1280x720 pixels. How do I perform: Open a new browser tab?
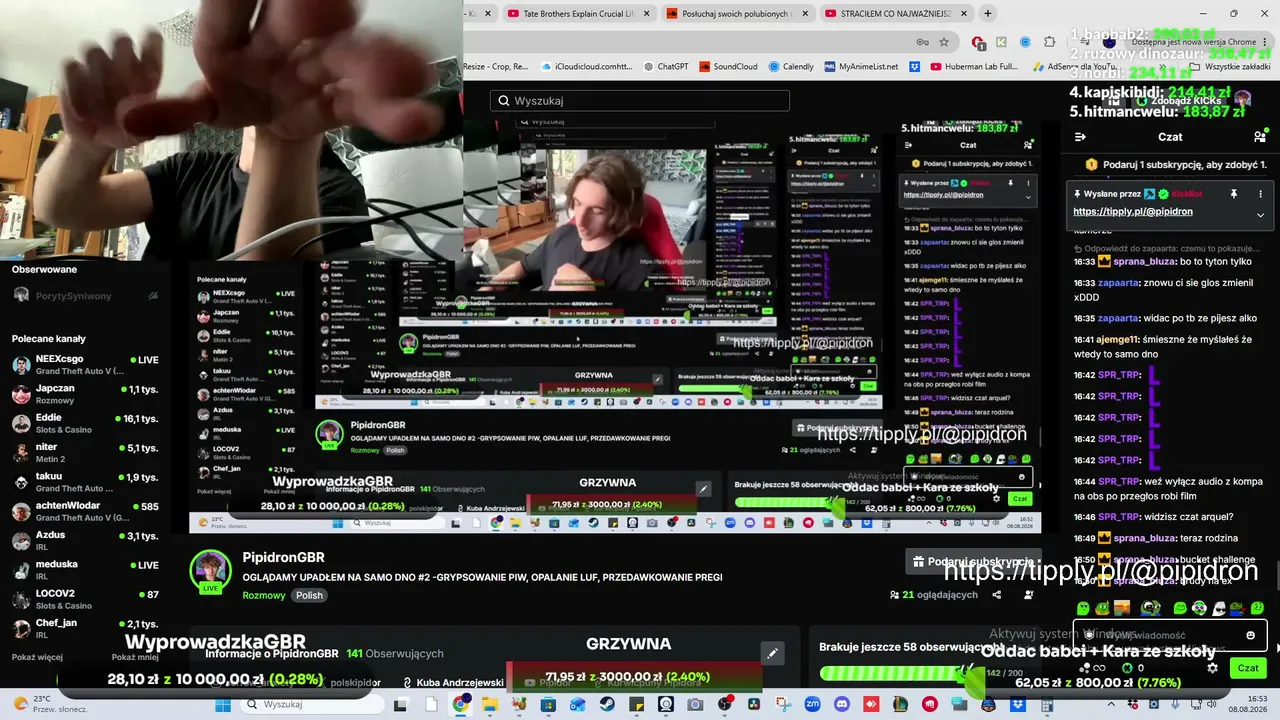988,14
